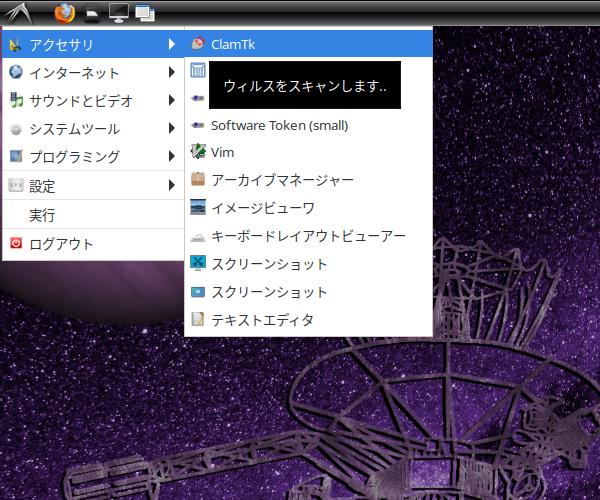Open the プログラミング menu category
The image size is (600, 500).
coord(93,156)
